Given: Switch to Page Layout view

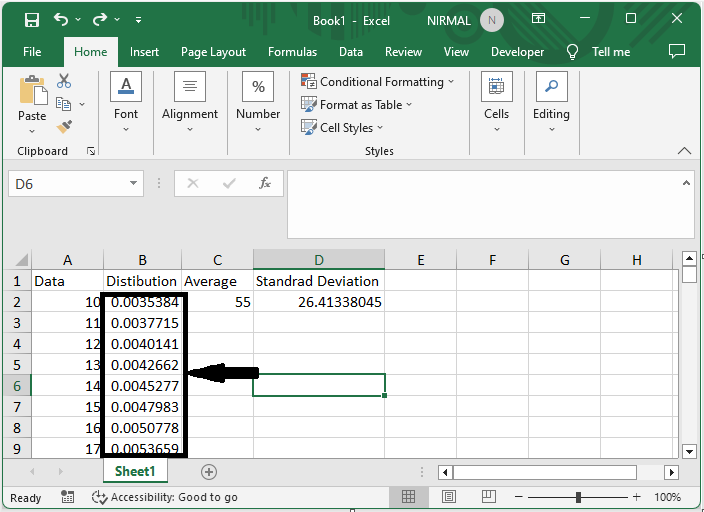Looking at the screenshot, I should (x=449, y=497).
